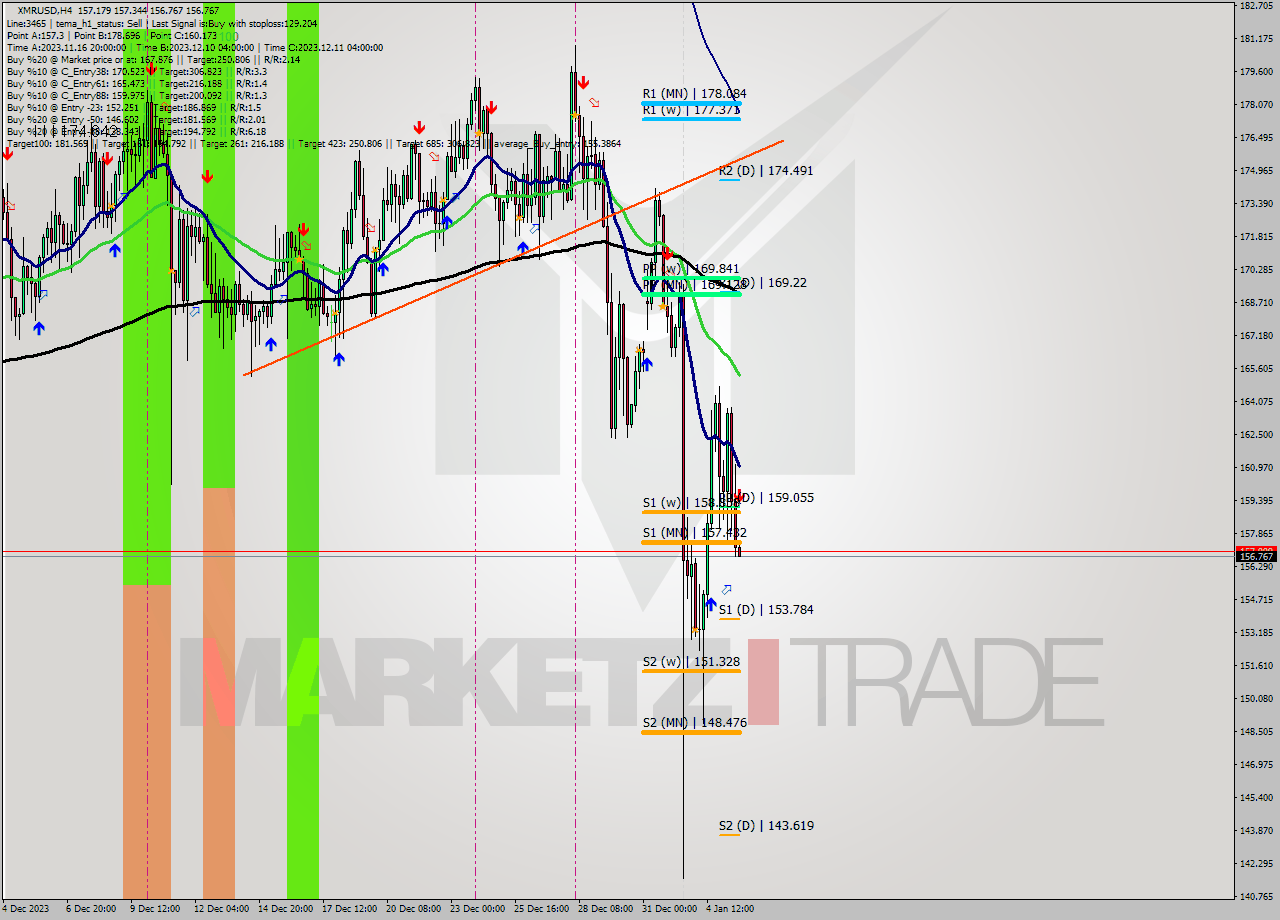Select the PP (MN) | 169.128 label
1280x920 pixels.
click(694, 285)
